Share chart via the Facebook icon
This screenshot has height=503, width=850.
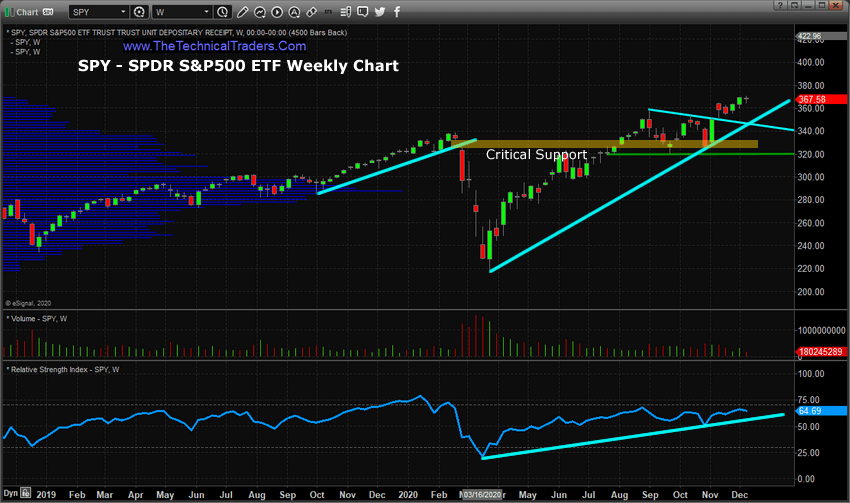coord(397,12)
